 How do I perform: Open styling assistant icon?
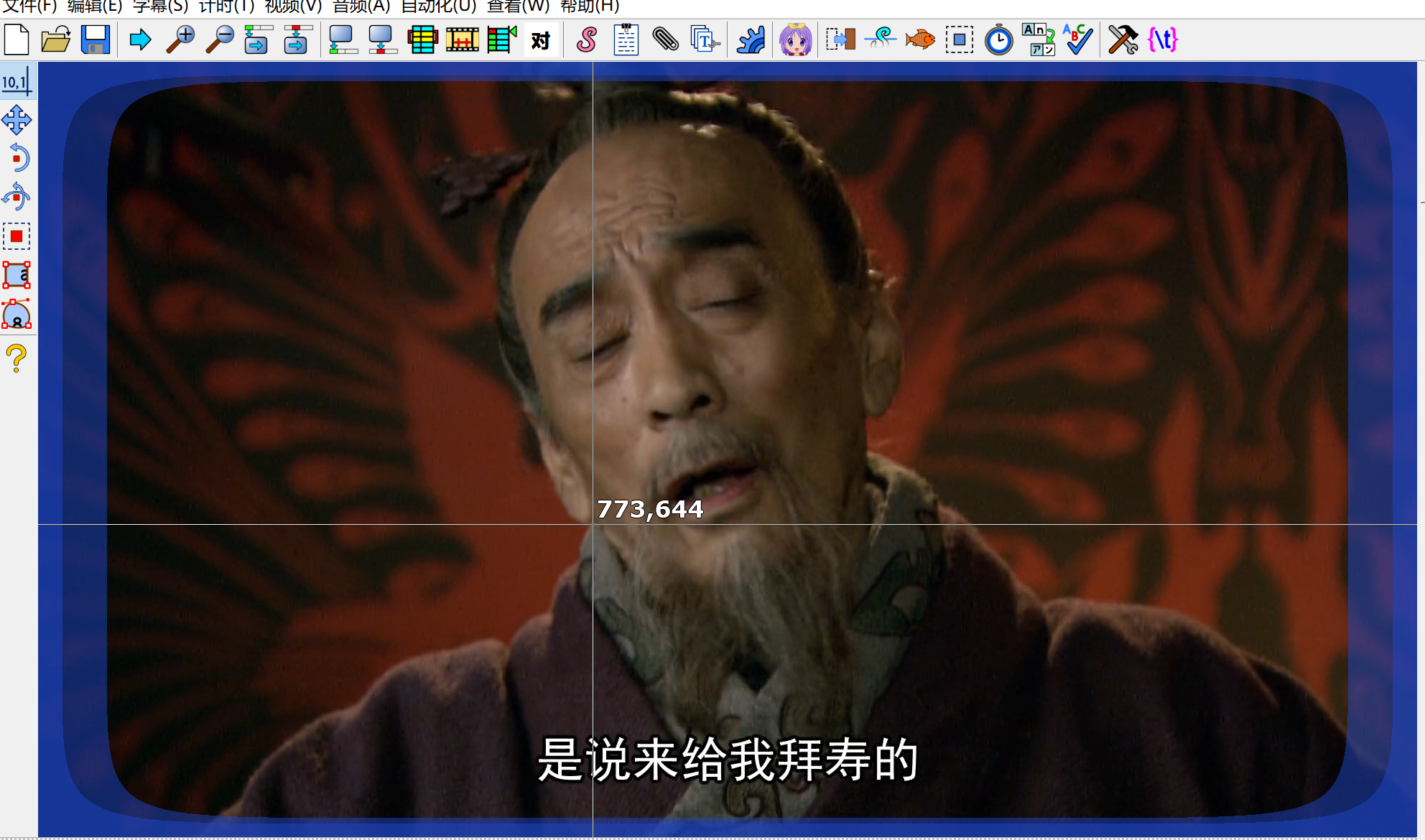881,39
